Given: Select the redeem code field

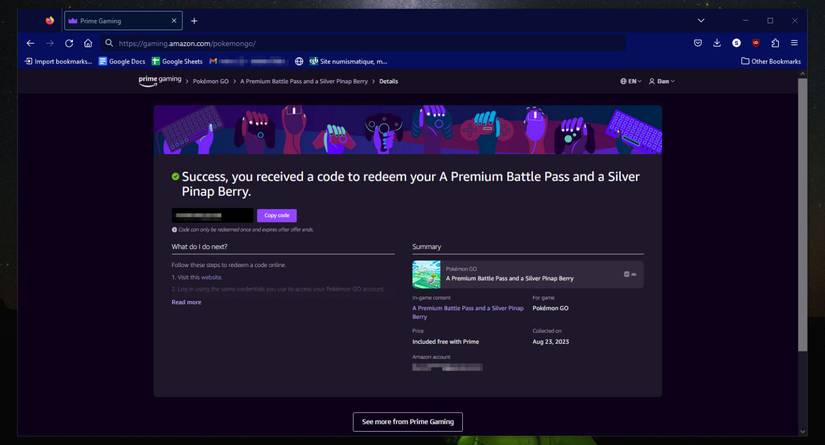Looking at the screenshot, I should 213,215.
